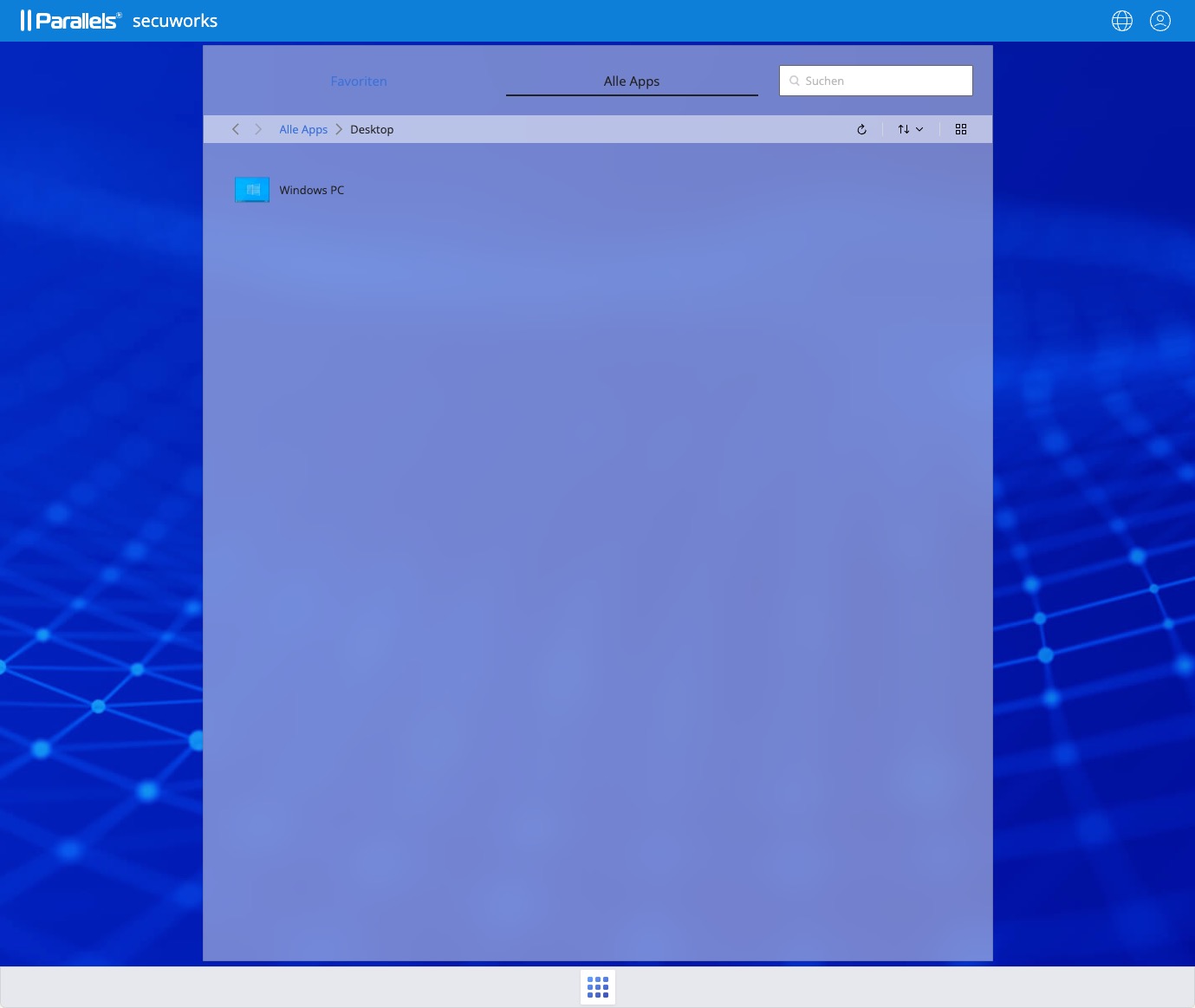Open the user account menu icon
Viewport: 1195px width, 1008px height.
point(1159,21)
